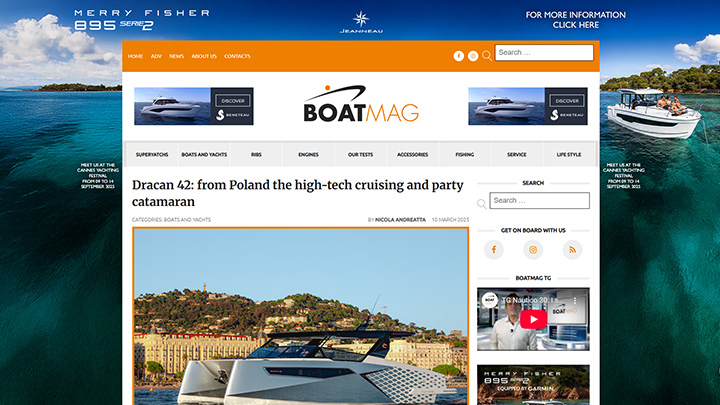
Task: Open the Life Style category
Action: point(568,155)
